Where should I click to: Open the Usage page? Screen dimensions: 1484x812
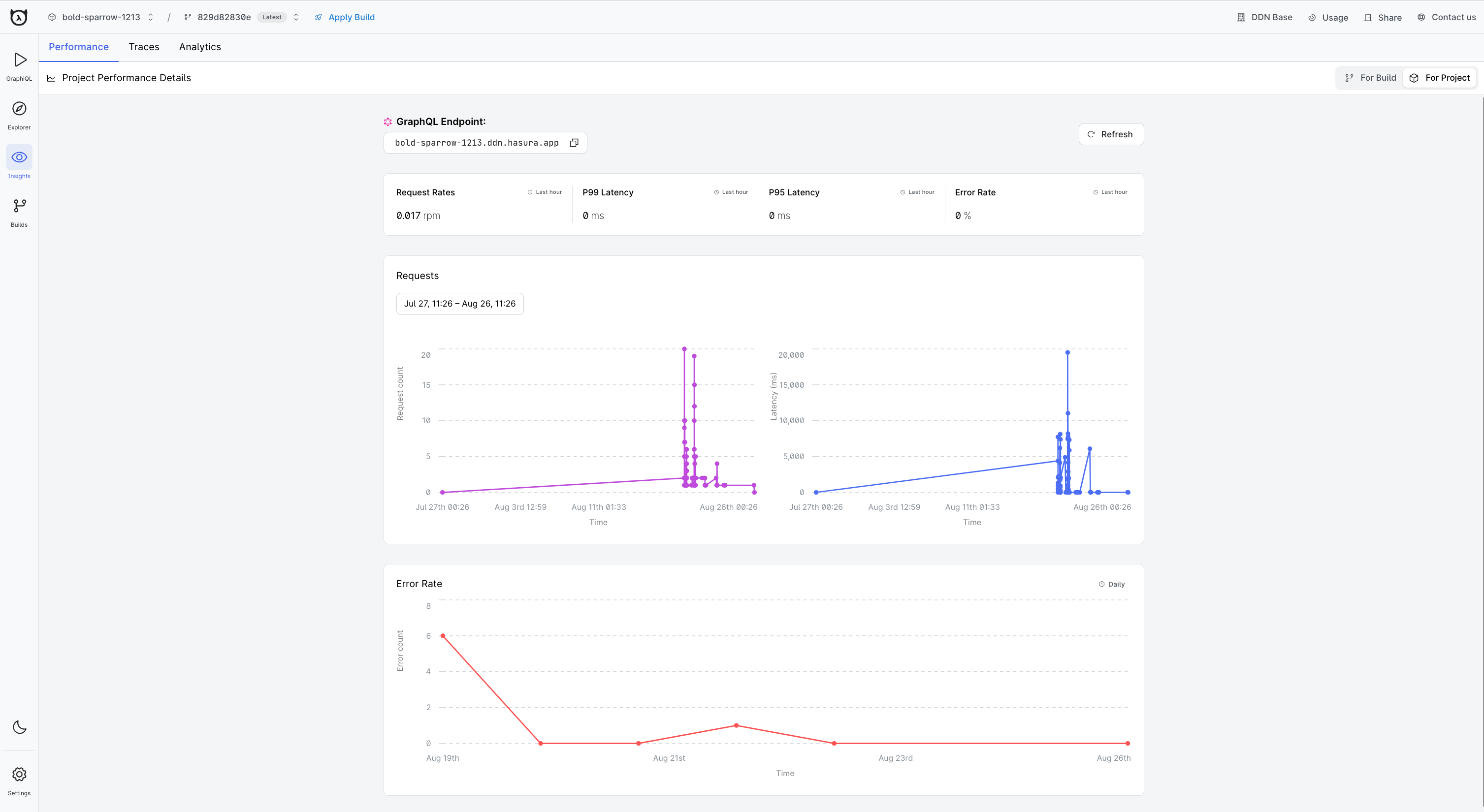[x=1328, y=17]
